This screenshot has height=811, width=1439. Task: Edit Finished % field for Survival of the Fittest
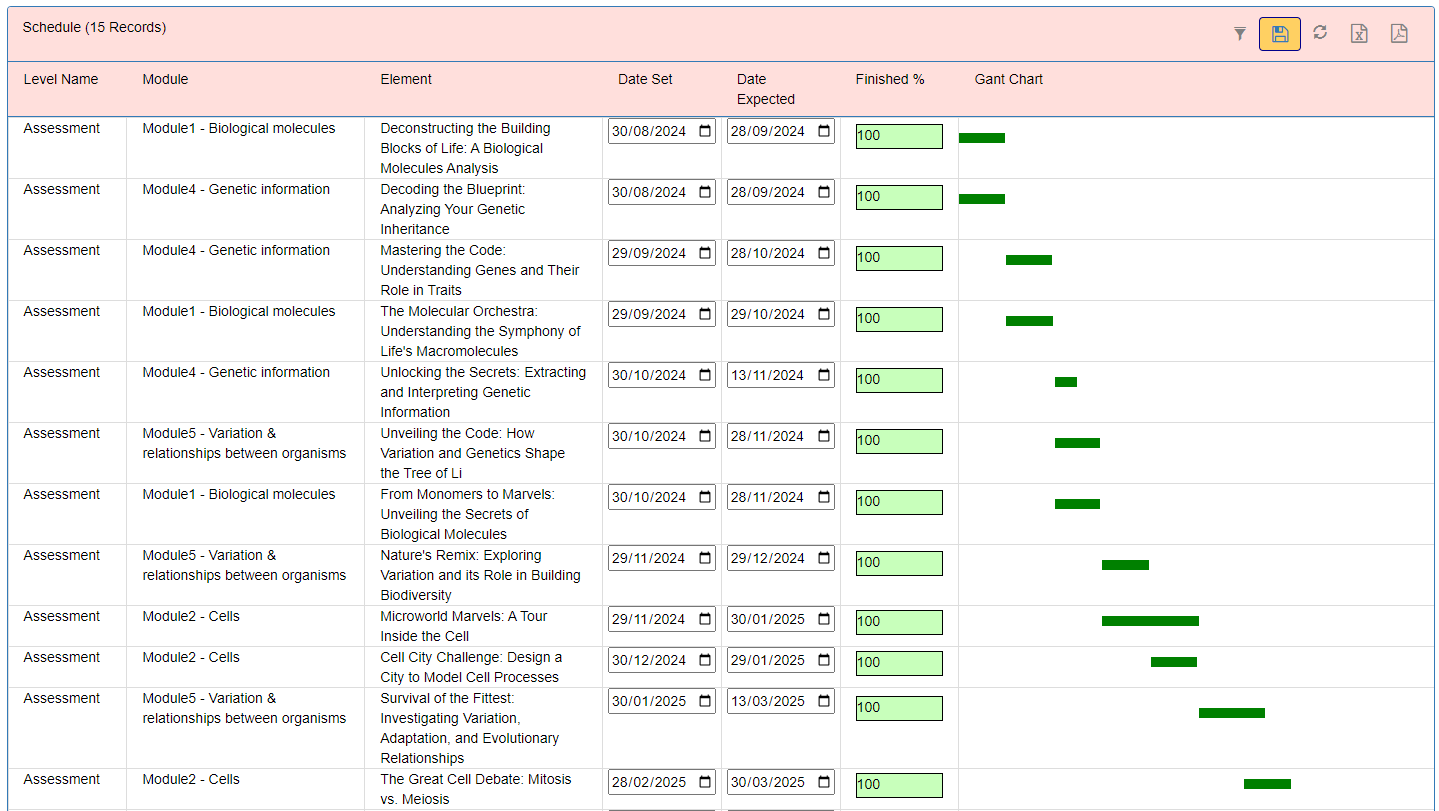(x=898, y=708)
